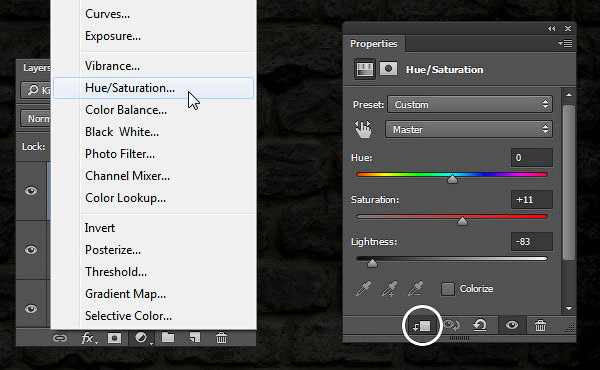
Task: Open the Master channel dropdown
Action: click(469, 130)
